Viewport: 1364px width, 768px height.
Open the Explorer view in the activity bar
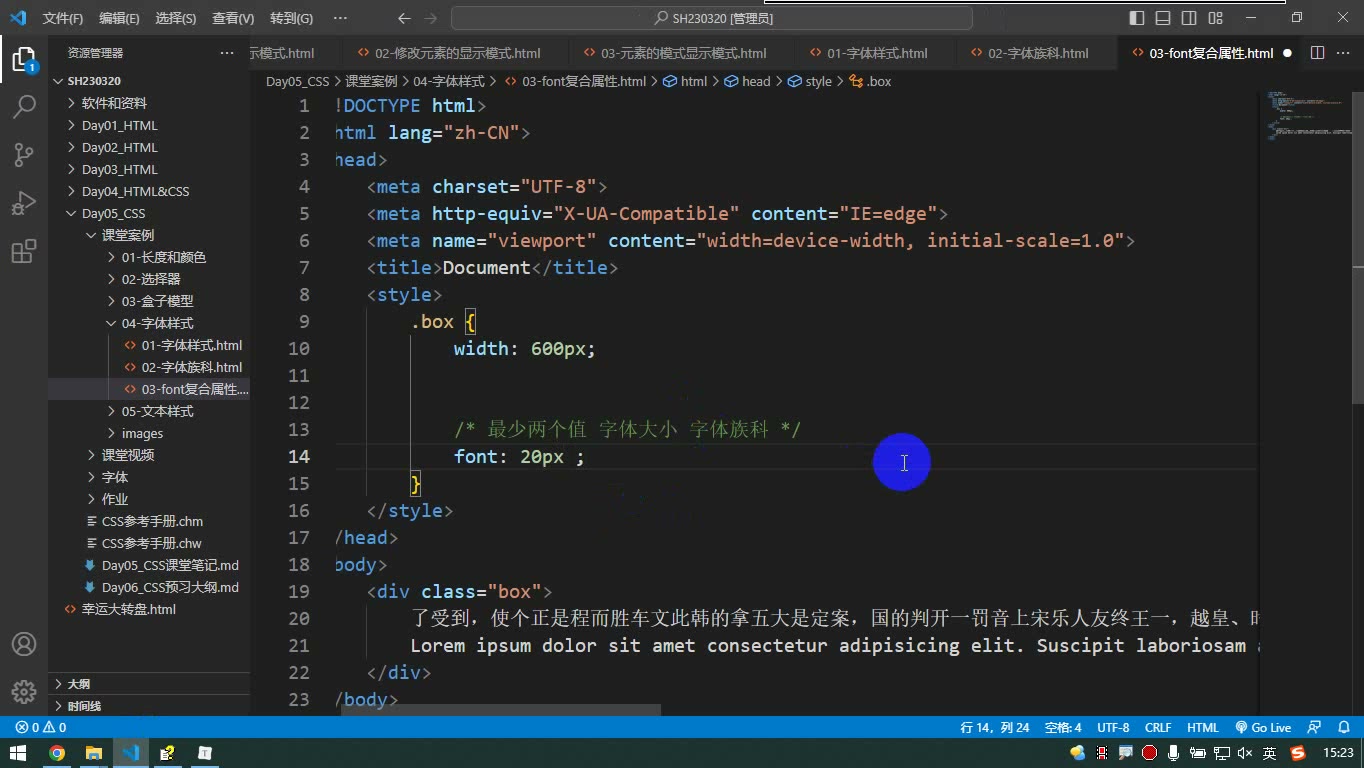coord(23,59)
